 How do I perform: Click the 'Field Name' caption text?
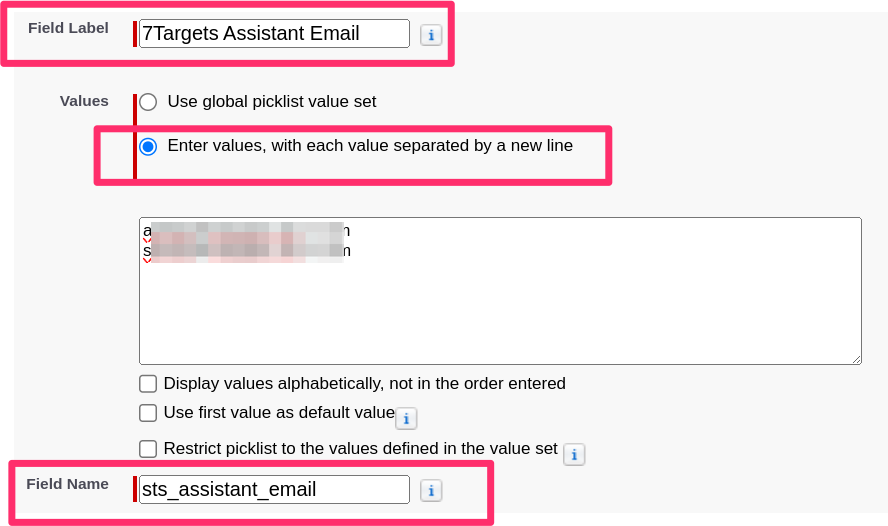[x=68, y=484]
